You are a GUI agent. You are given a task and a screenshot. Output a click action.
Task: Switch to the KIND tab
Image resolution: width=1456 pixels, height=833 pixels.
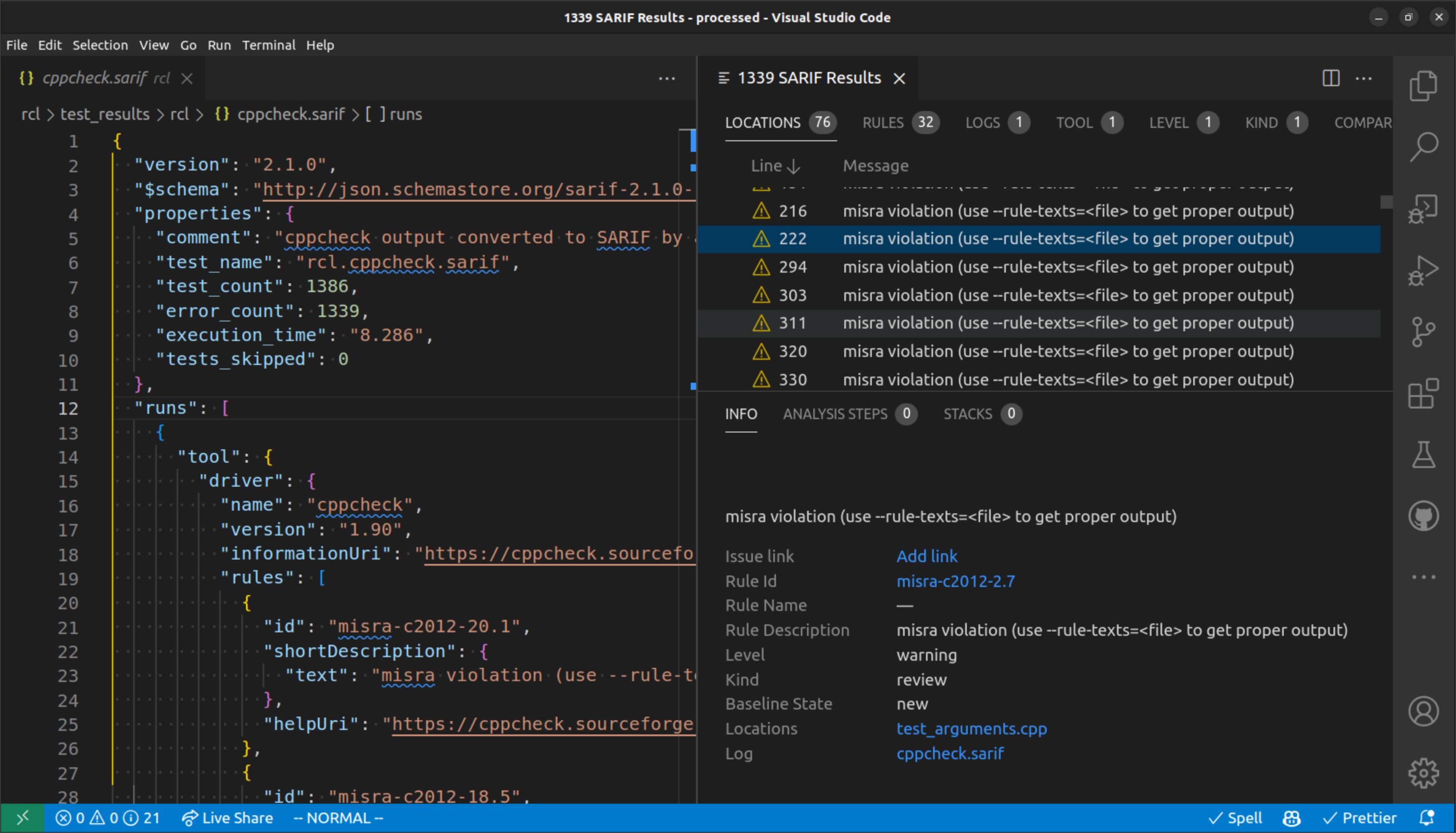point(1276,123)
